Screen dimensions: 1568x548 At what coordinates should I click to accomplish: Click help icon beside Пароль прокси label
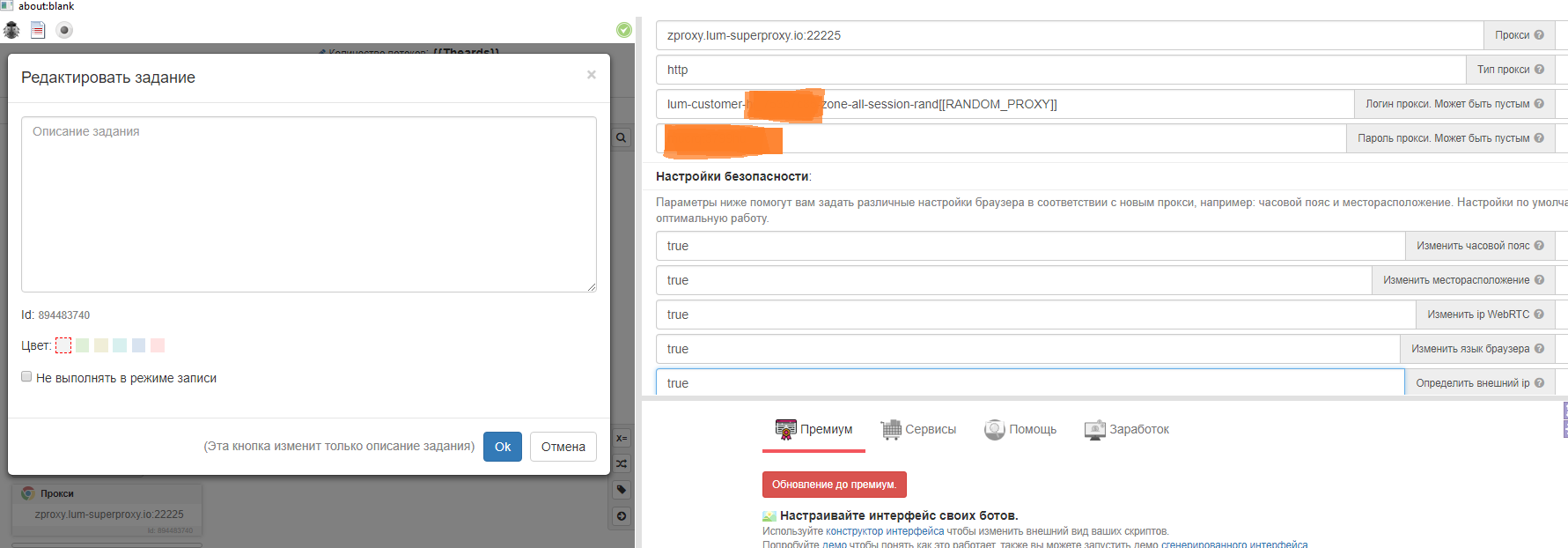tap(1539, 138)
